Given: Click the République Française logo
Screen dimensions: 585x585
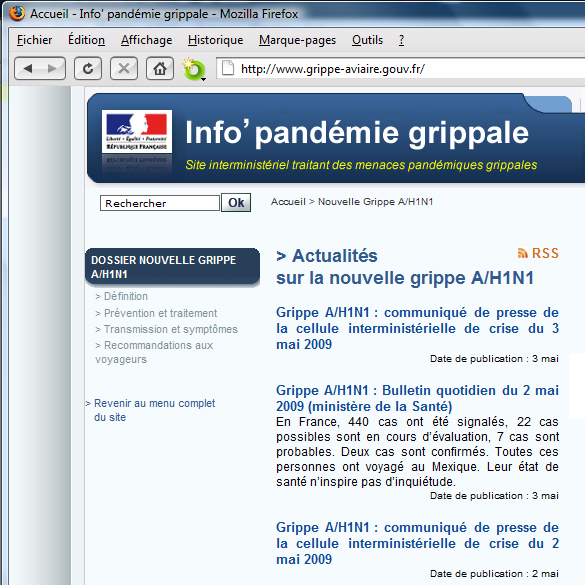Looking at the screenshot, I should coord(137,131).
